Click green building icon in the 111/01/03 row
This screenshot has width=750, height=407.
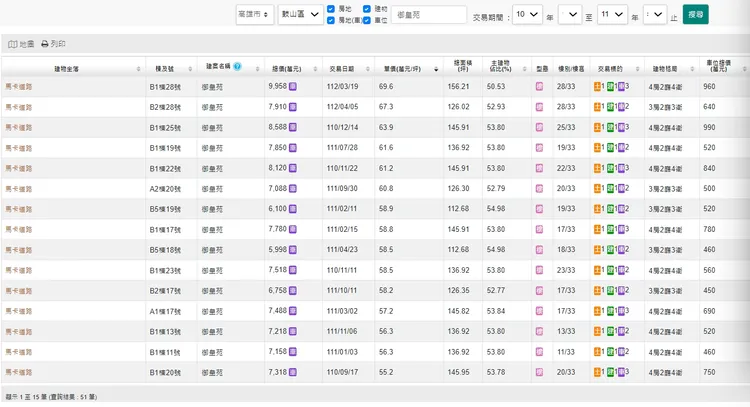tap(610, 352)
